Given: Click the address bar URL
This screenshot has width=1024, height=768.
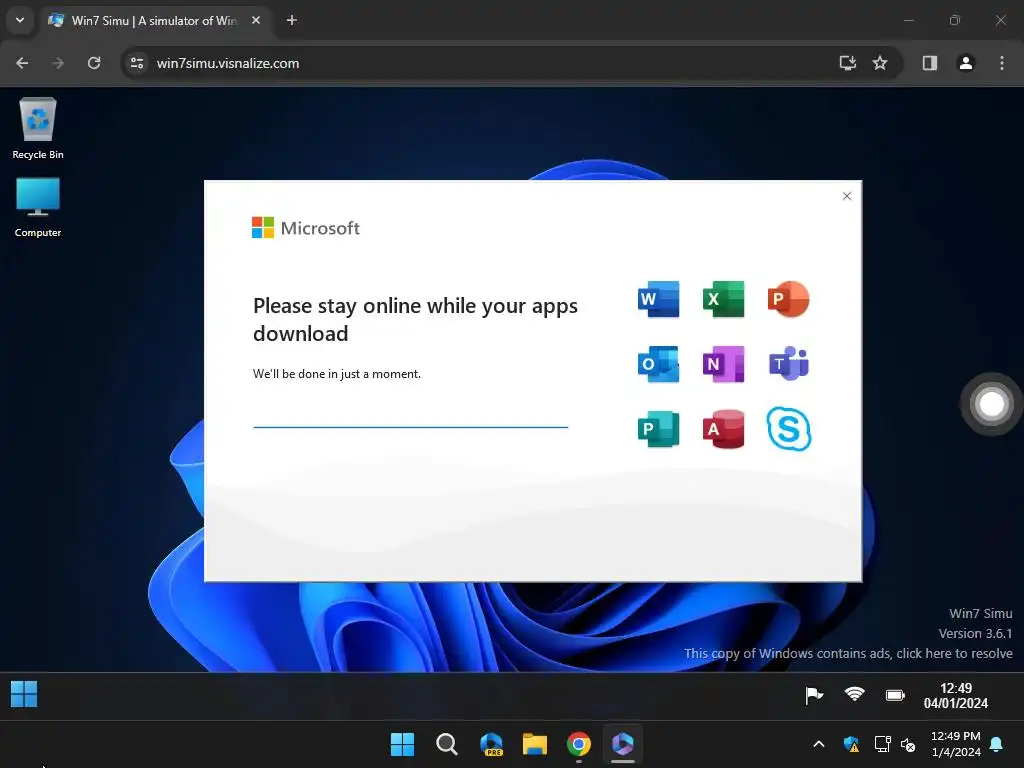Looking at the screenshot, I should tap(228, 63).
